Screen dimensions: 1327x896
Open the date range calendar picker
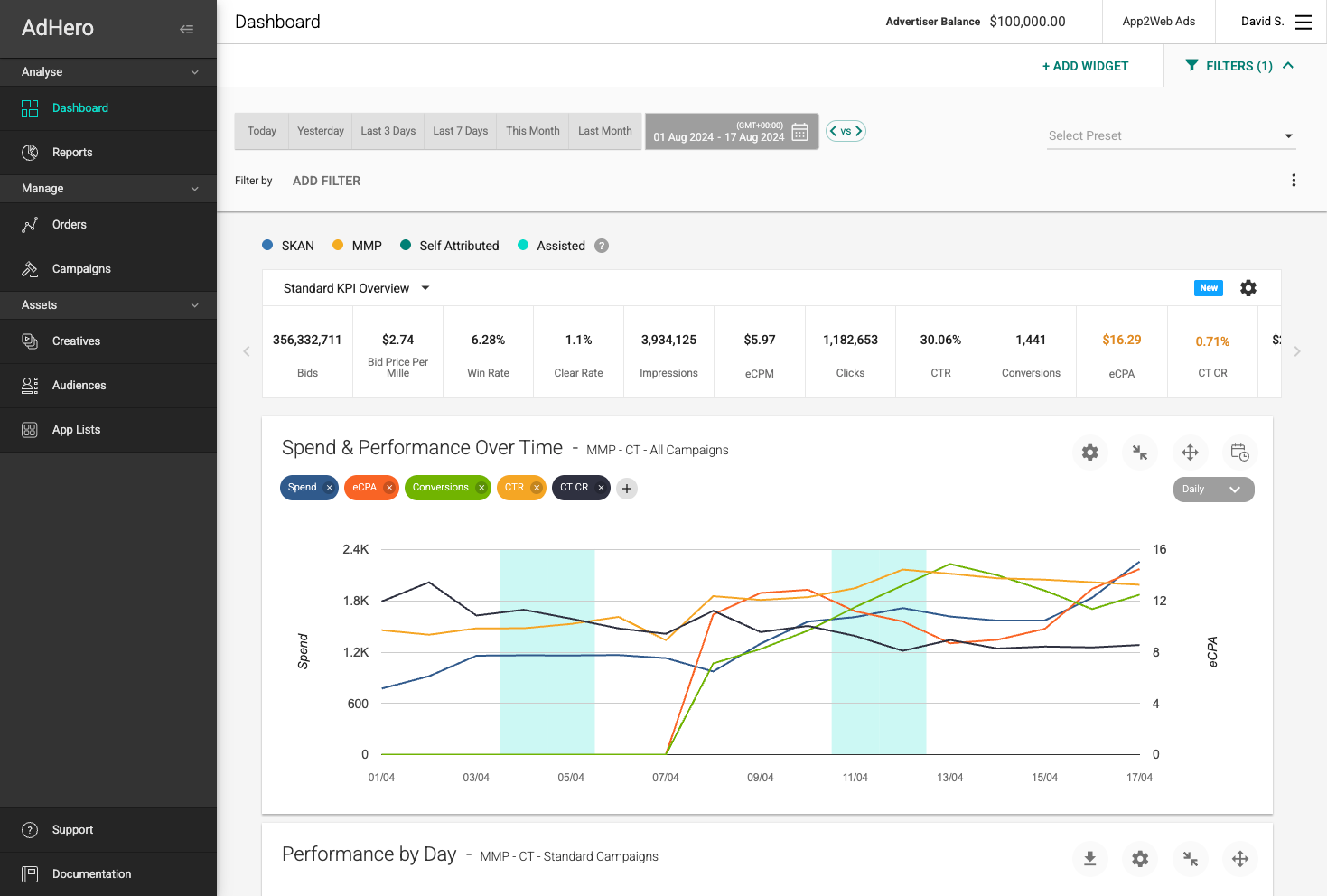pos(799,132)
